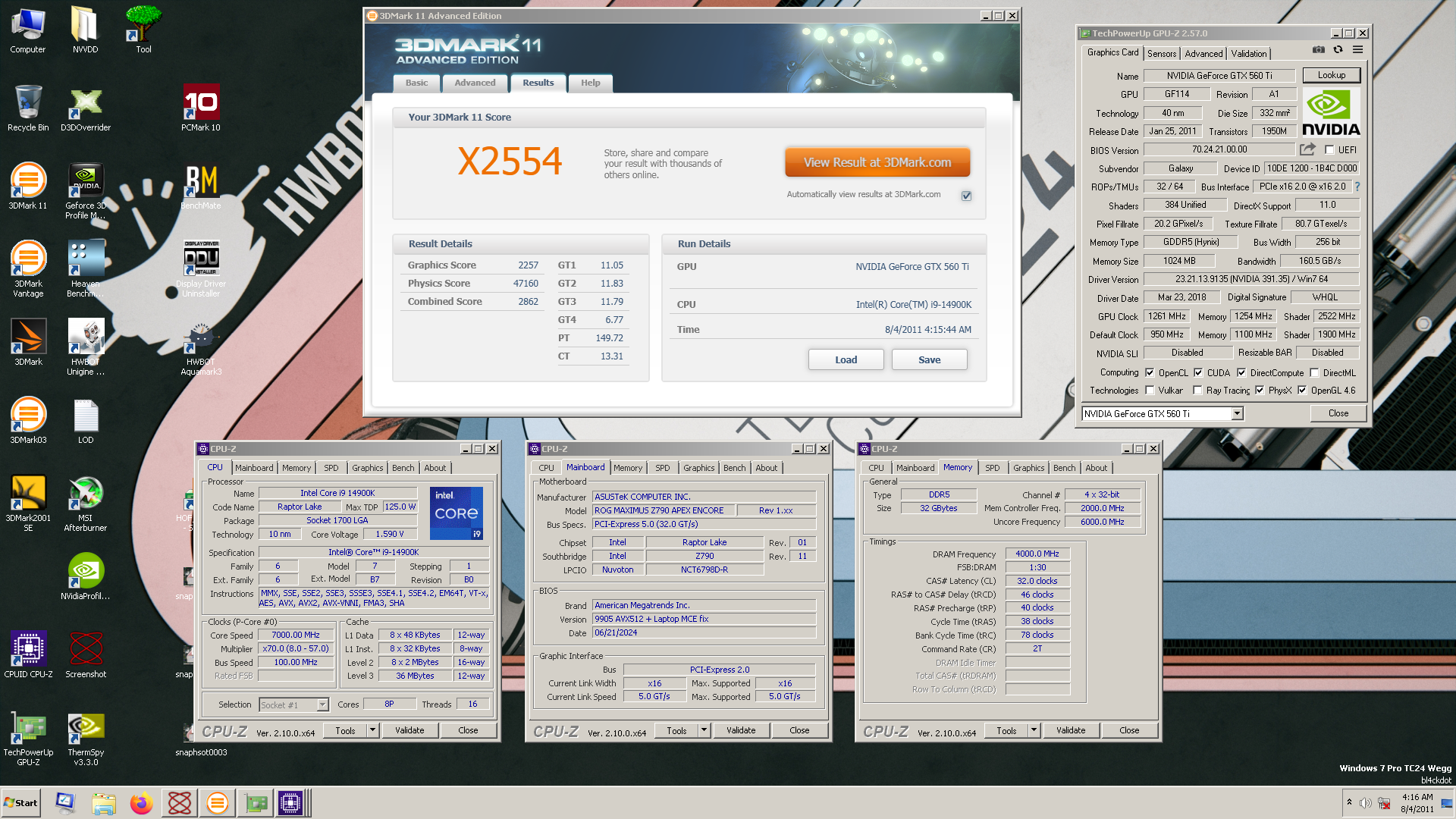Click the NVIDIA logo in GPU-Z
Image resolution: width=1456 pixels, height=819 pixels.
click(1331, 112)
